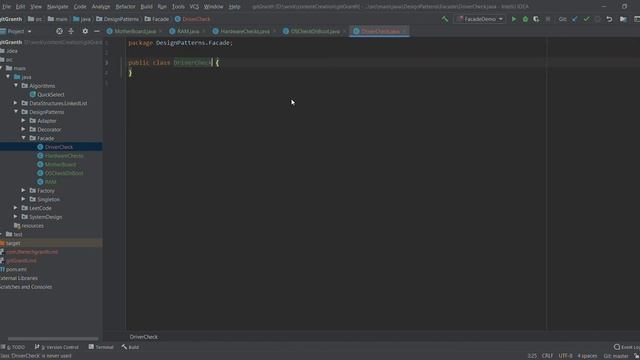Click the Run with Coverage icon
This screenshot has width=640, height=360.
(x=536, y=19)
